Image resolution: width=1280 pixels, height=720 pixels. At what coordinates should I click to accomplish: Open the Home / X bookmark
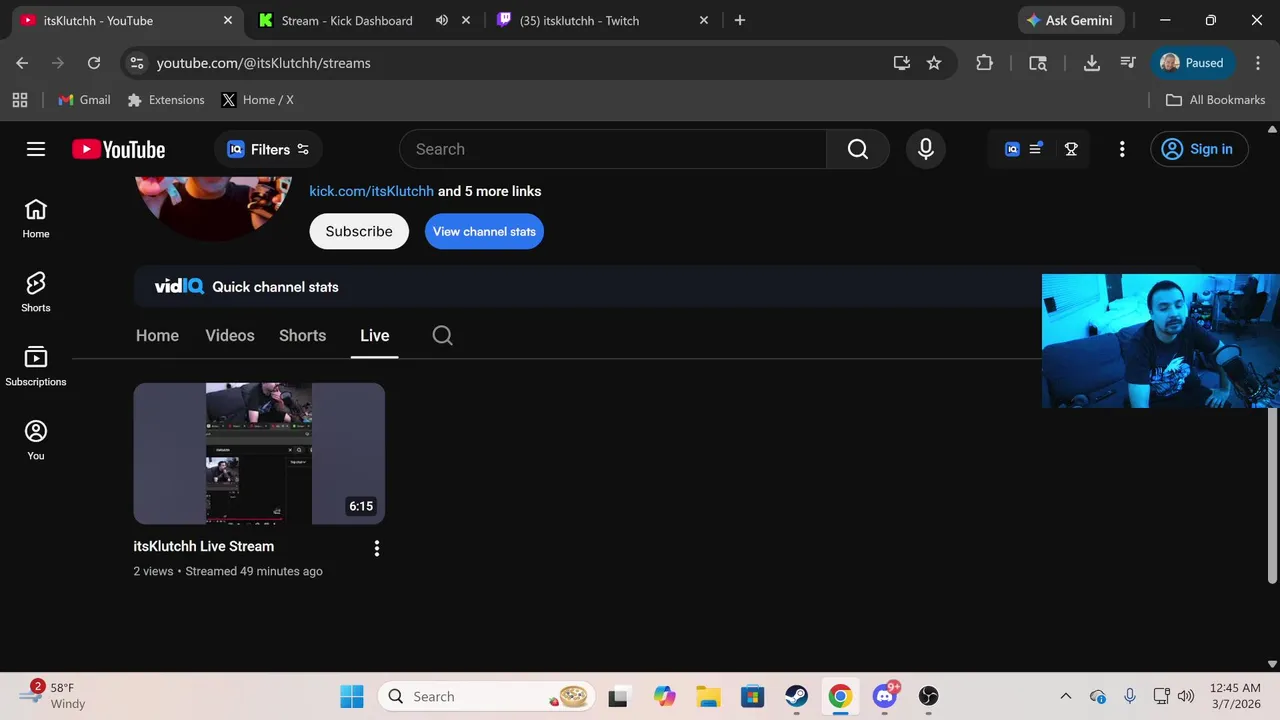(258, 100)
